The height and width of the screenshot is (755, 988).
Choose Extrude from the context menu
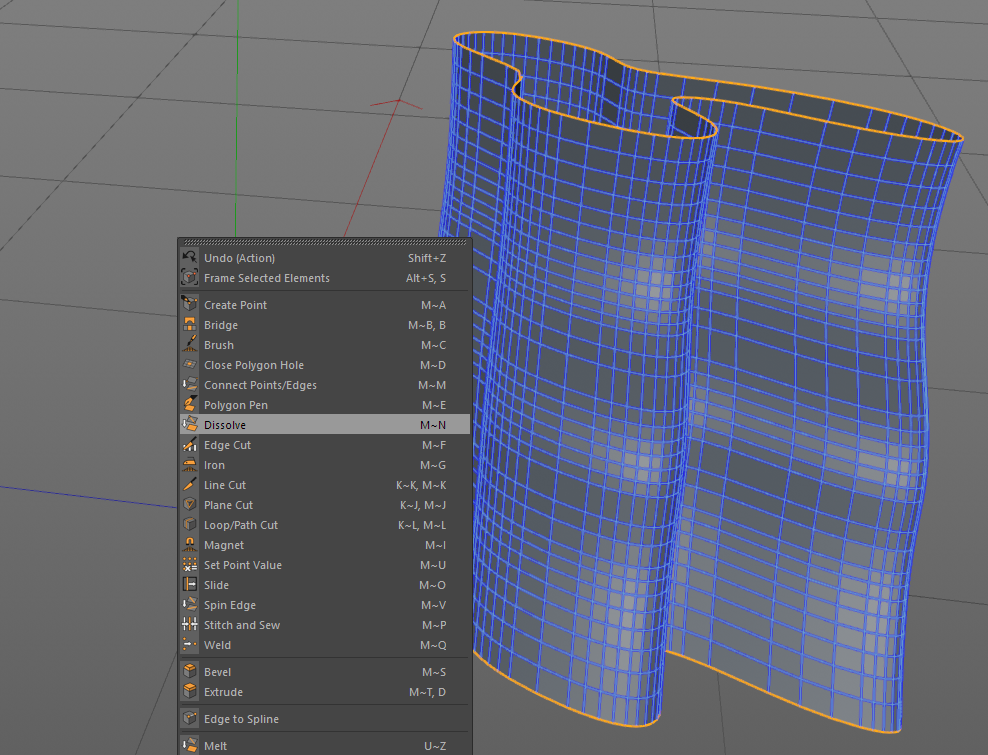pyautogui.click(x=325, y=691)
